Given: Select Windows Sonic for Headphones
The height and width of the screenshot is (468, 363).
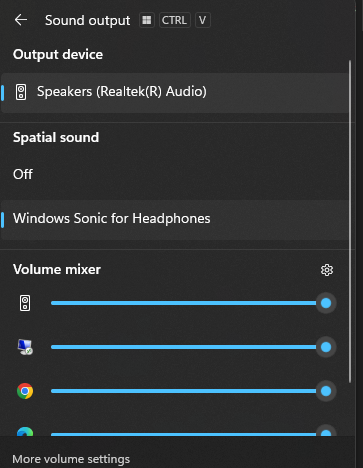Looking at the screenshot, I should [x=174, y=220].
